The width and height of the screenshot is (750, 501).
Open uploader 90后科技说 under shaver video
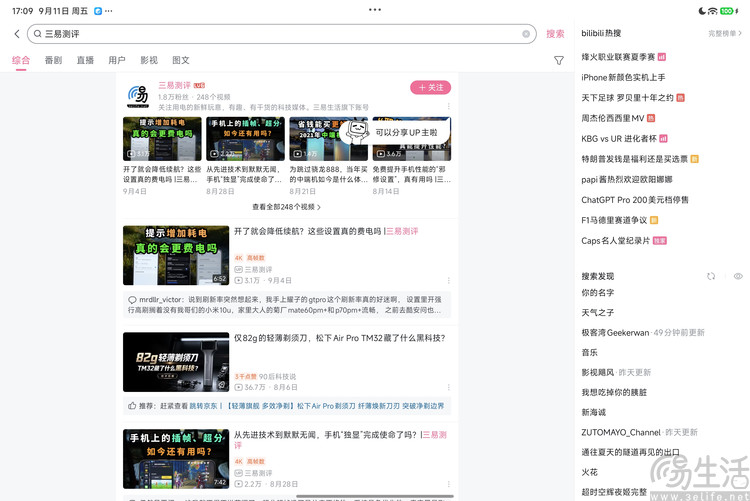[x=277, y=377]
